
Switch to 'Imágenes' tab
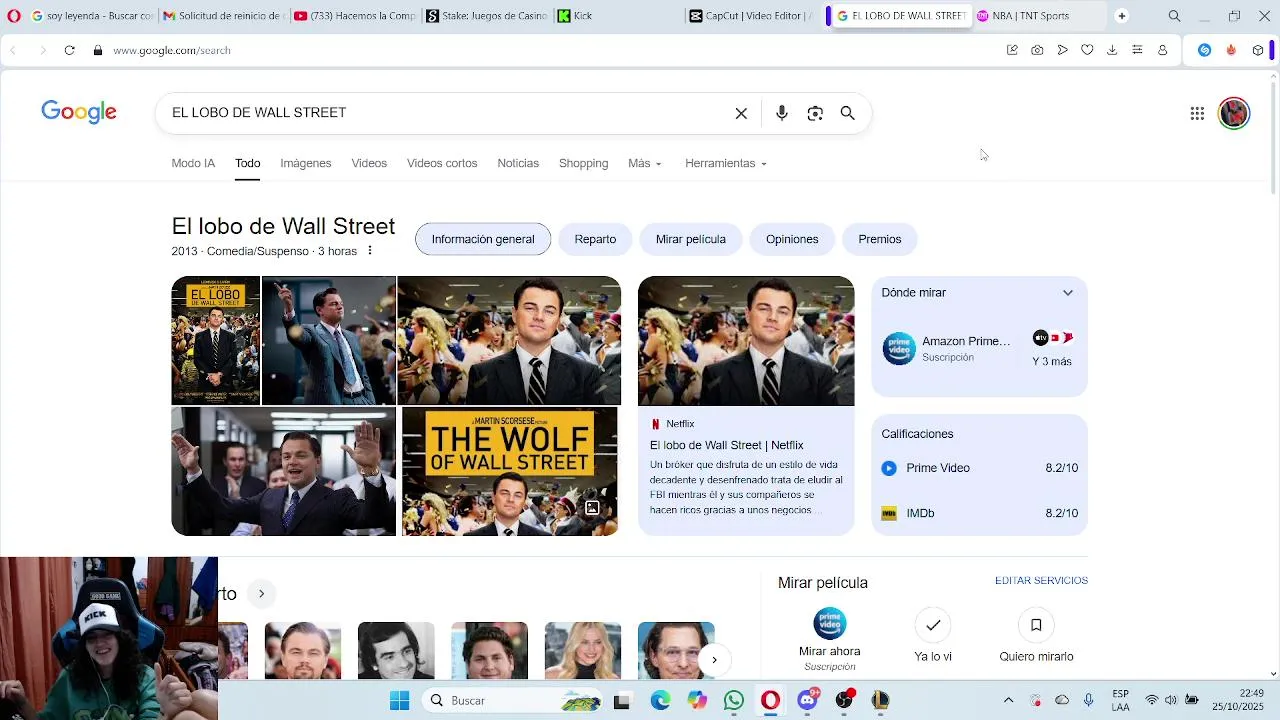coord(305,163)
